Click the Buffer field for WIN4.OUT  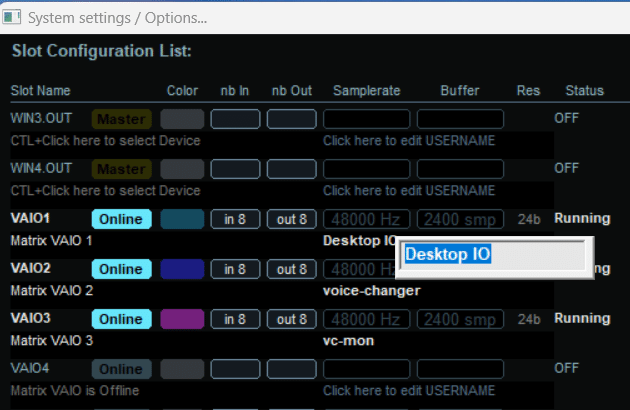(x=460, y=169)
